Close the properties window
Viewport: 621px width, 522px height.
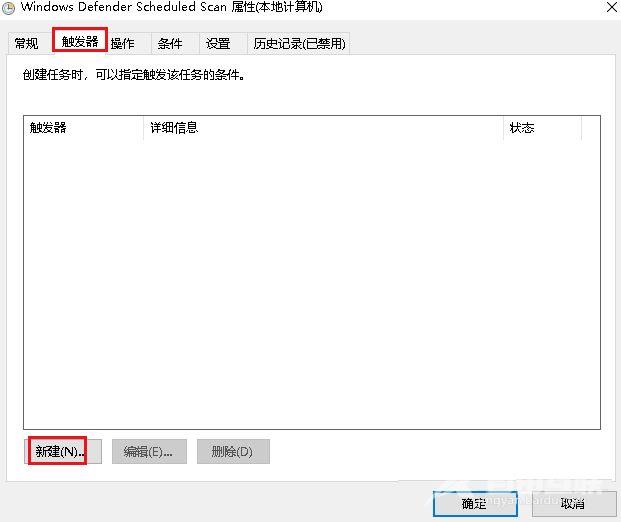pyautogui.click(x=611, y=7)
